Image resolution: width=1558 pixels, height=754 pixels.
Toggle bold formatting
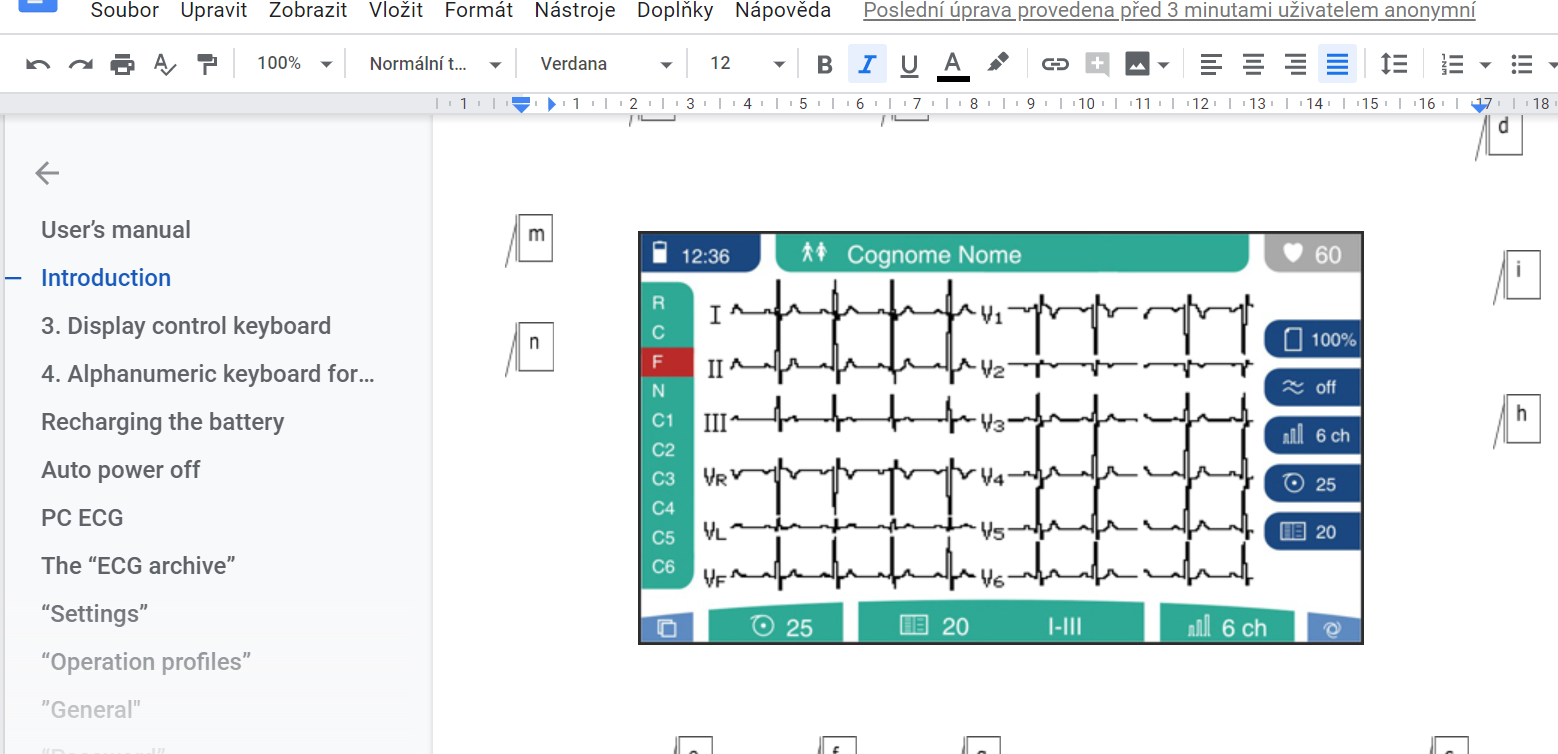(x=824, y=65)
